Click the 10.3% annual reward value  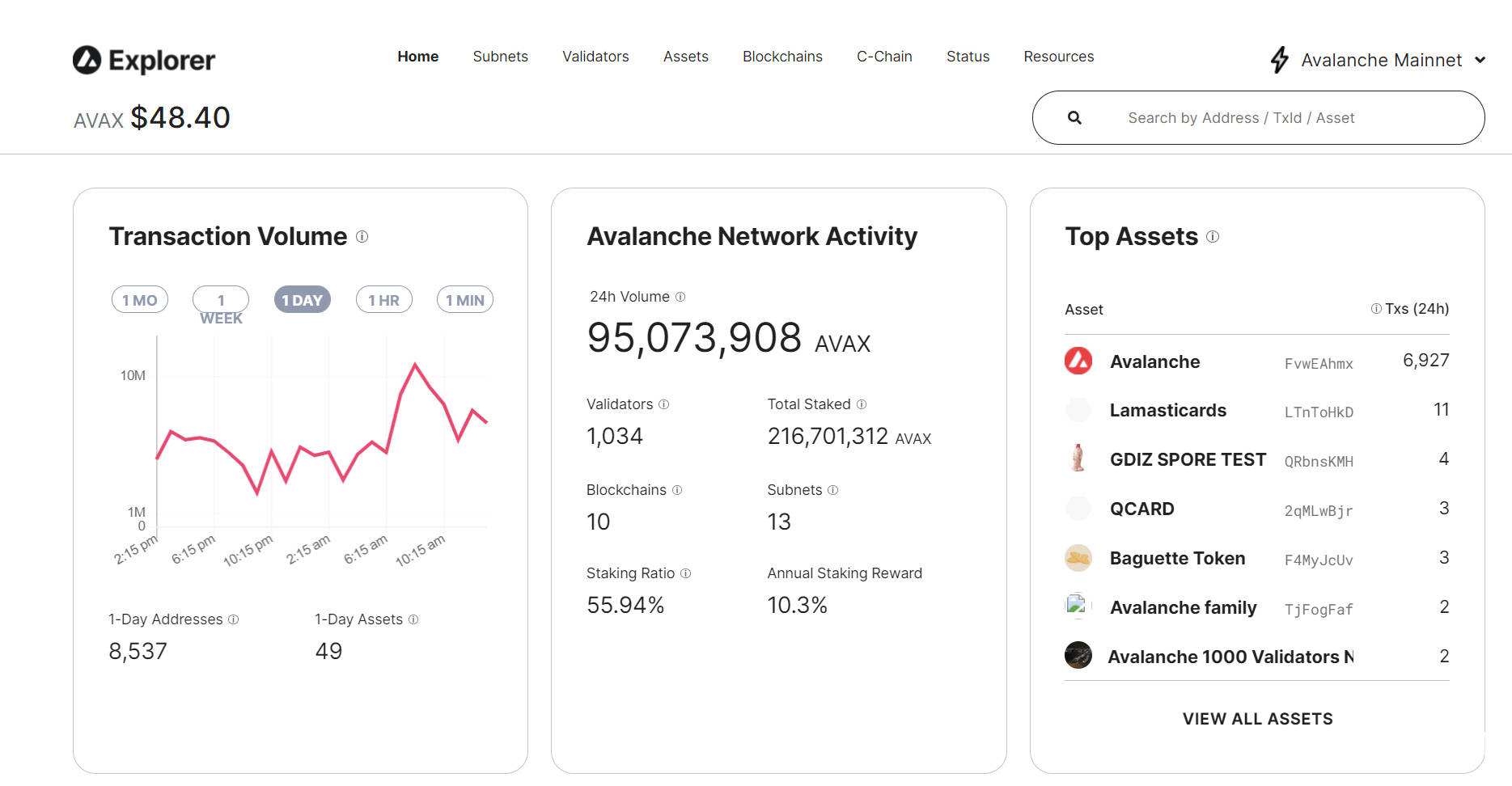pyautogui.click(x=797, y=605)
